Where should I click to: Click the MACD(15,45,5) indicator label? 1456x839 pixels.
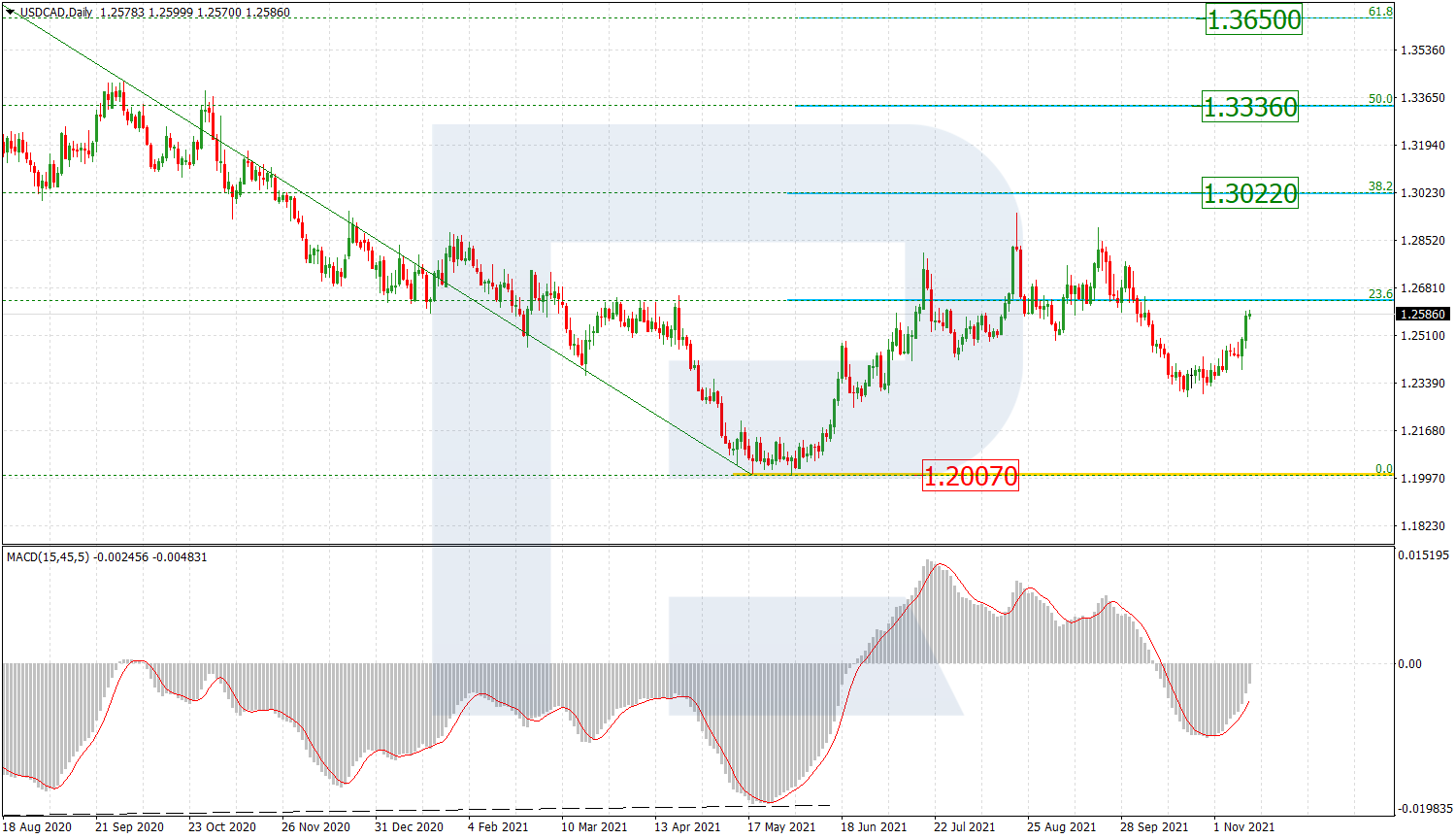click(x=48, y=557)
